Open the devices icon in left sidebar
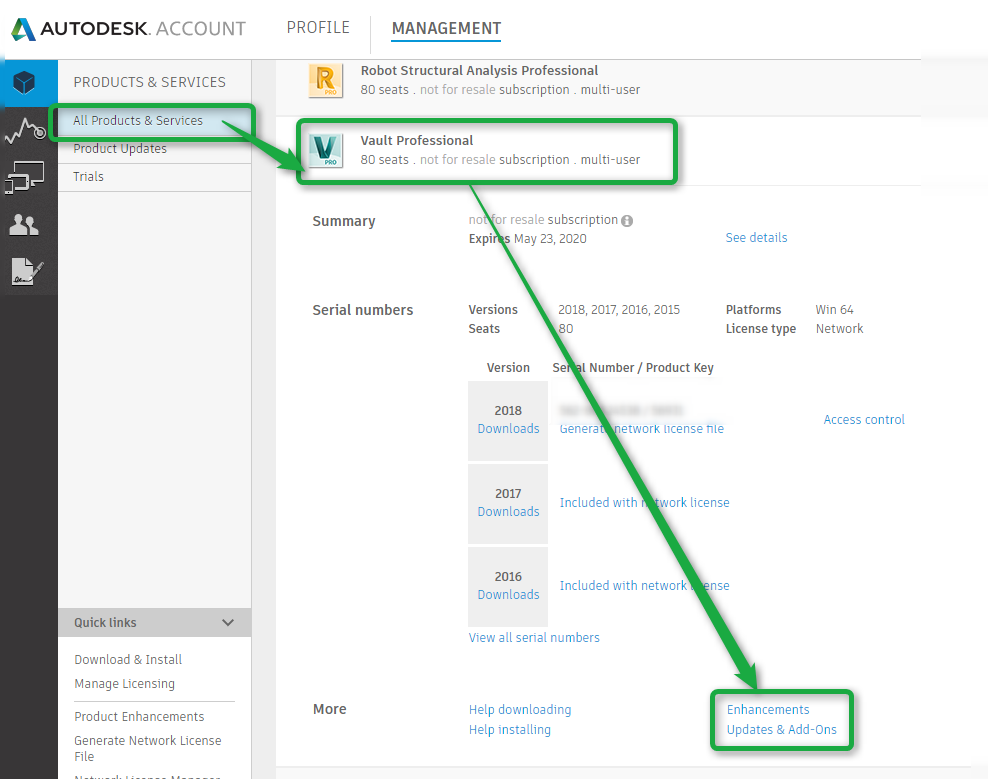The image size is (988, 779). 25,178
